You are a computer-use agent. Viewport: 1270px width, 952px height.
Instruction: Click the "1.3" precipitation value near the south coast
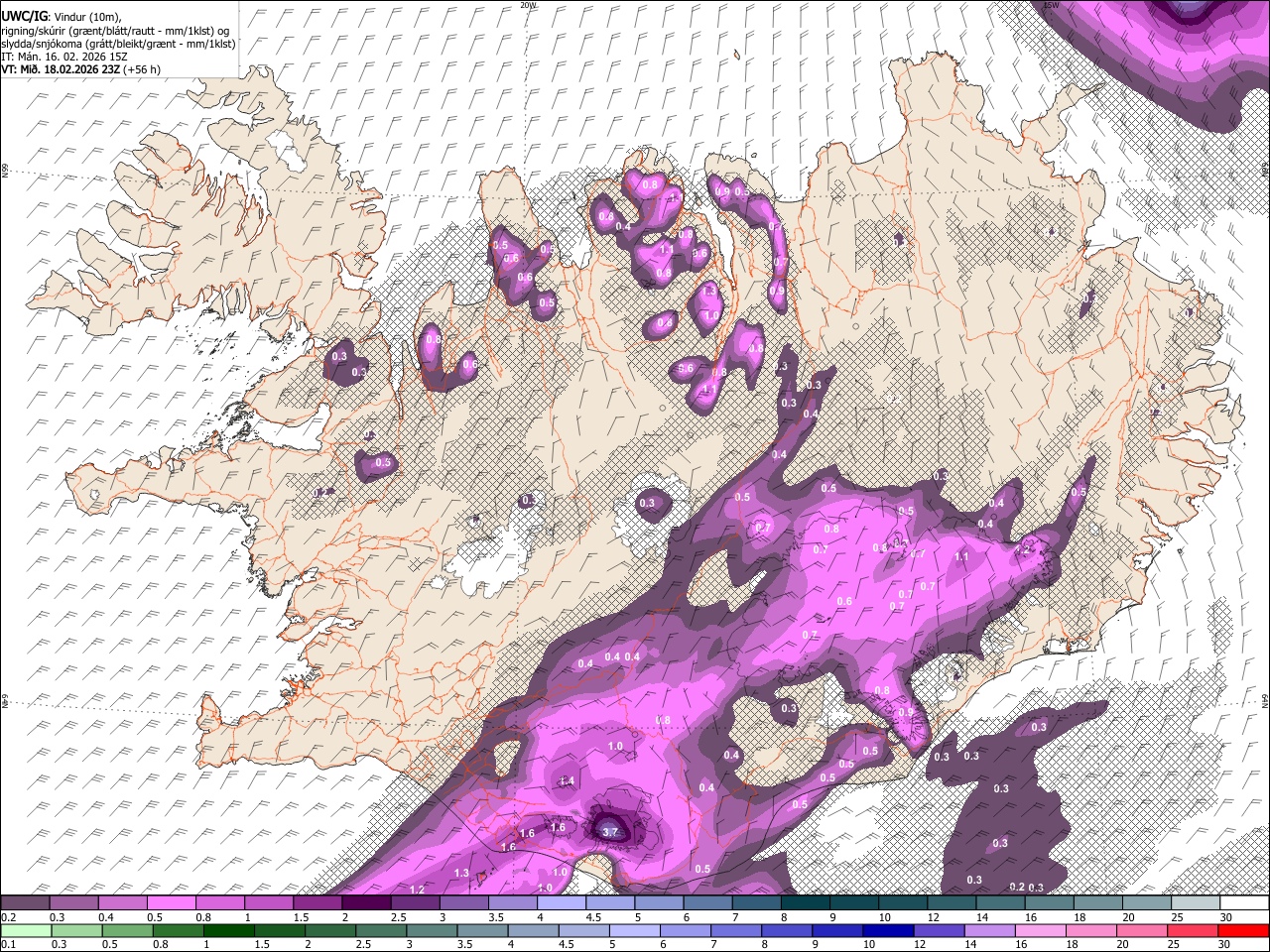[461, 873]
